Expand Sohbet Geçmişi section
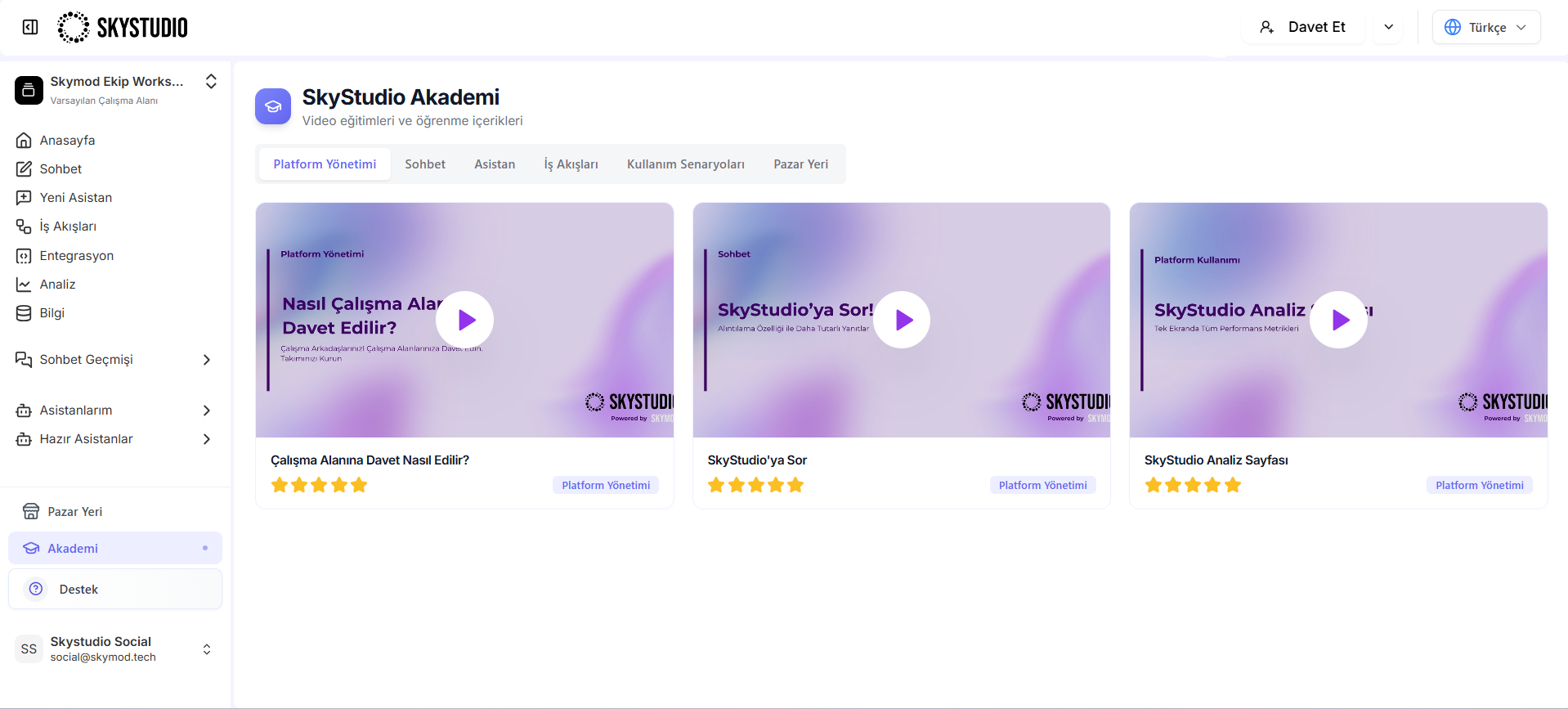The width and height of the screenshot is (1568, 709). point(207,360)
